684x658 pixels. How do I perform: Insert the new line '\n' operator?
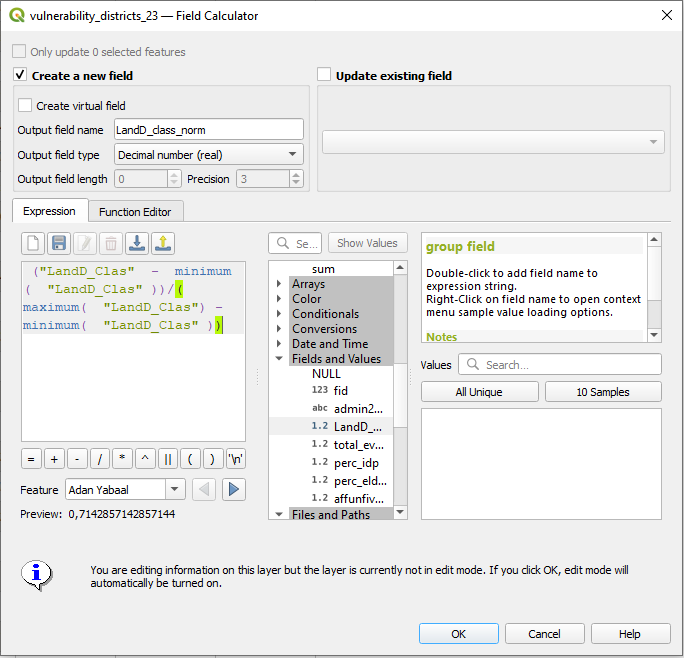236,459
